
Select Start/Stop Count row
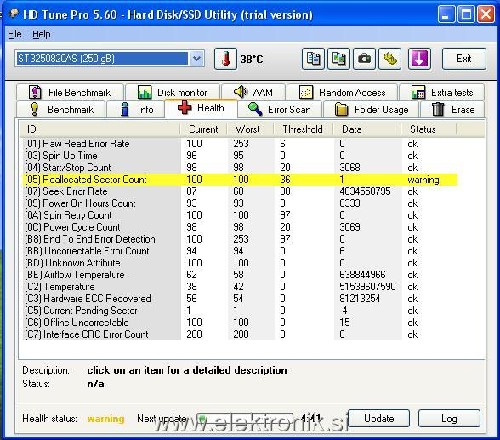coord(241,167)
